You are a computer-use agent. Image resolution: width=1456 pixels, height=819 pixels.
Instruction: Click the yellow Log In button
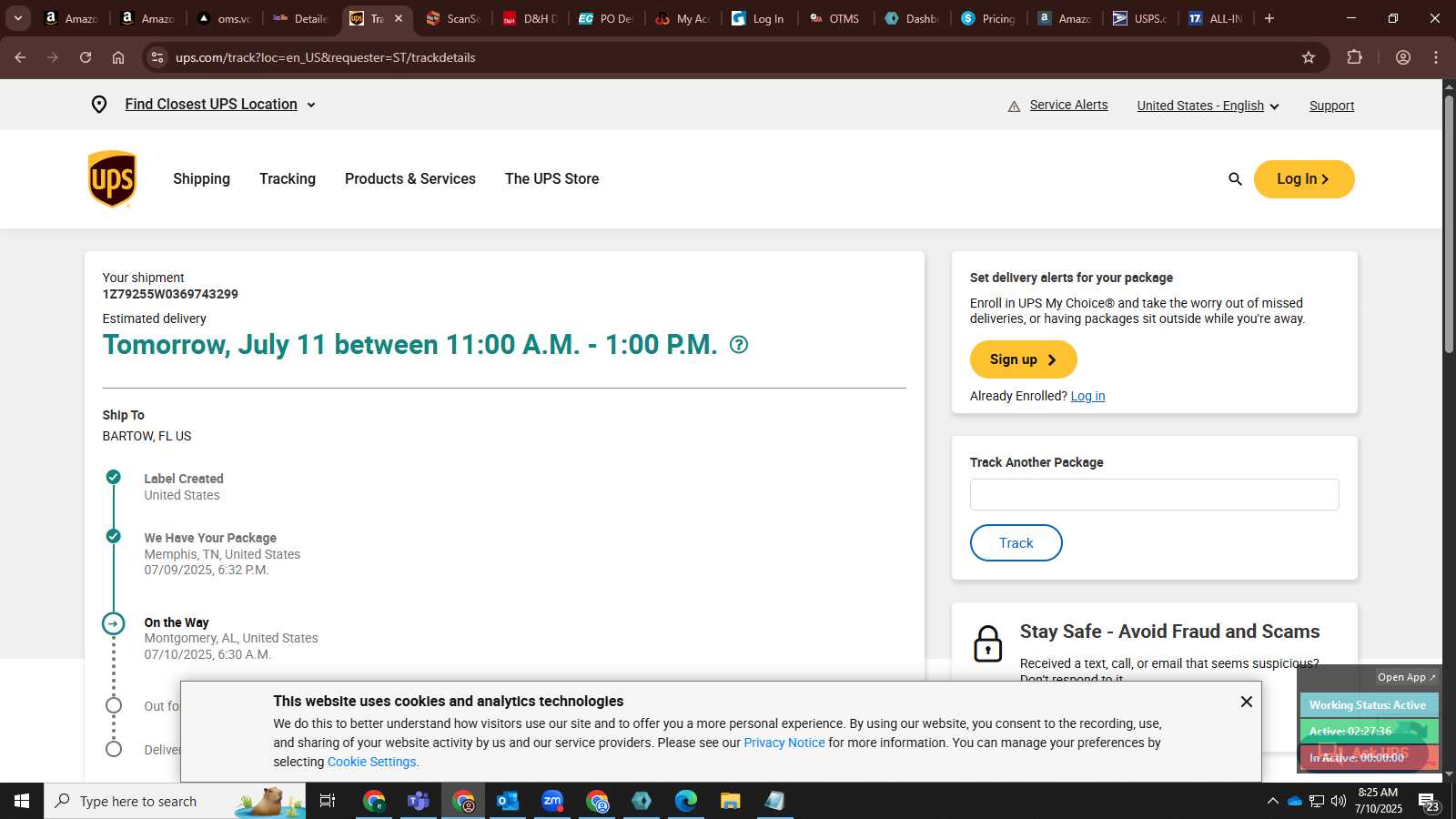pyautogui.click(x=1304, y=179)
